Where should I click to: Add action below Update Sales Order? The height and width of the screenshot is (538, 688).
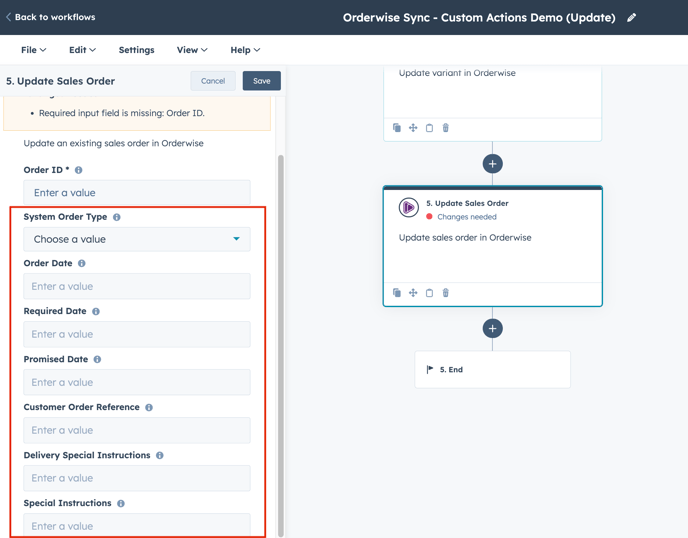[492, 328]
